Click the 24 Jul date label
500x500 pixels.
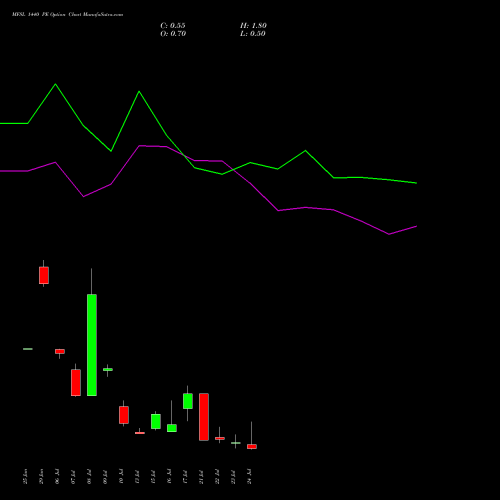[250, 476]
